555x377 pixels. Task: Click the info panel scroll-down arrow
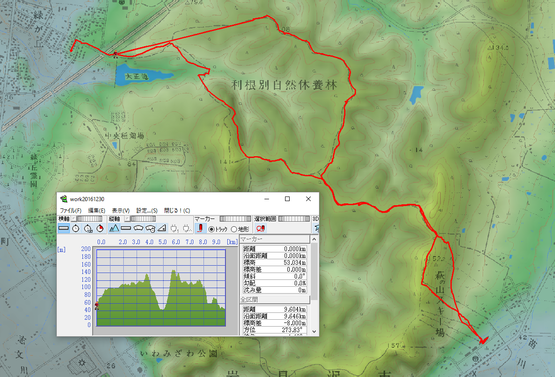tap(314, 332)
